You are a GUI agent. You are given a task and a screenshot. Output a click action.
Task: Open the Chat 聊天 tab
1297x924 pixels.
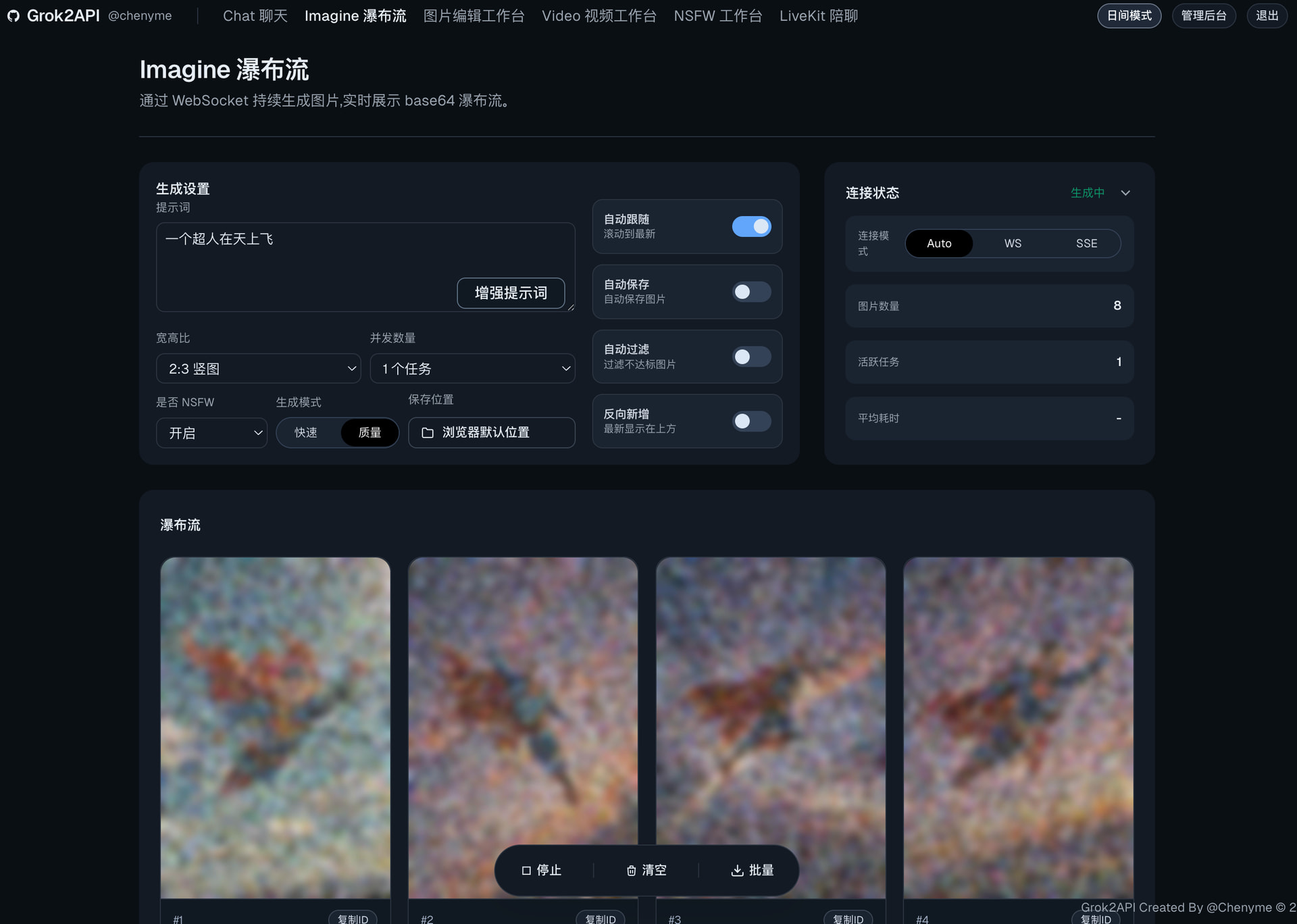click(255, 16)
